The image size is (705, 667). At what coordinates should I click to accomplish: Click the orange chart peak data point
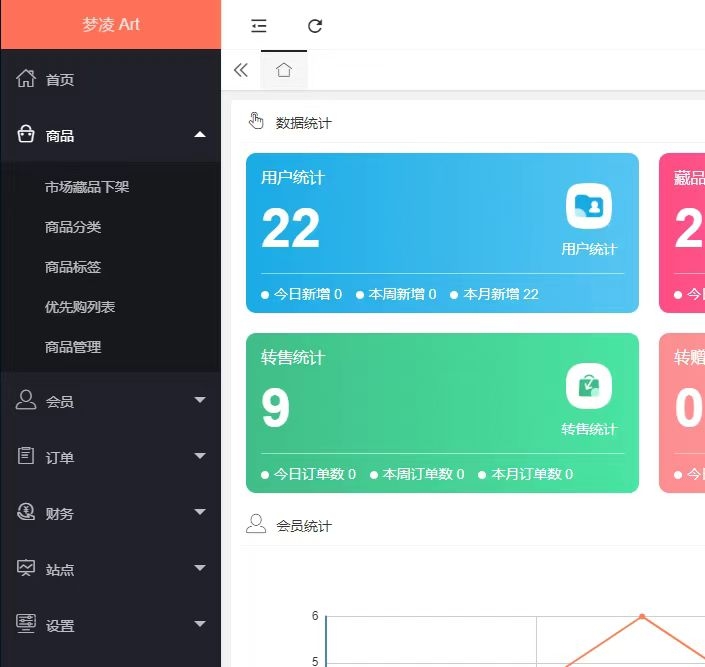coord(641,616)
